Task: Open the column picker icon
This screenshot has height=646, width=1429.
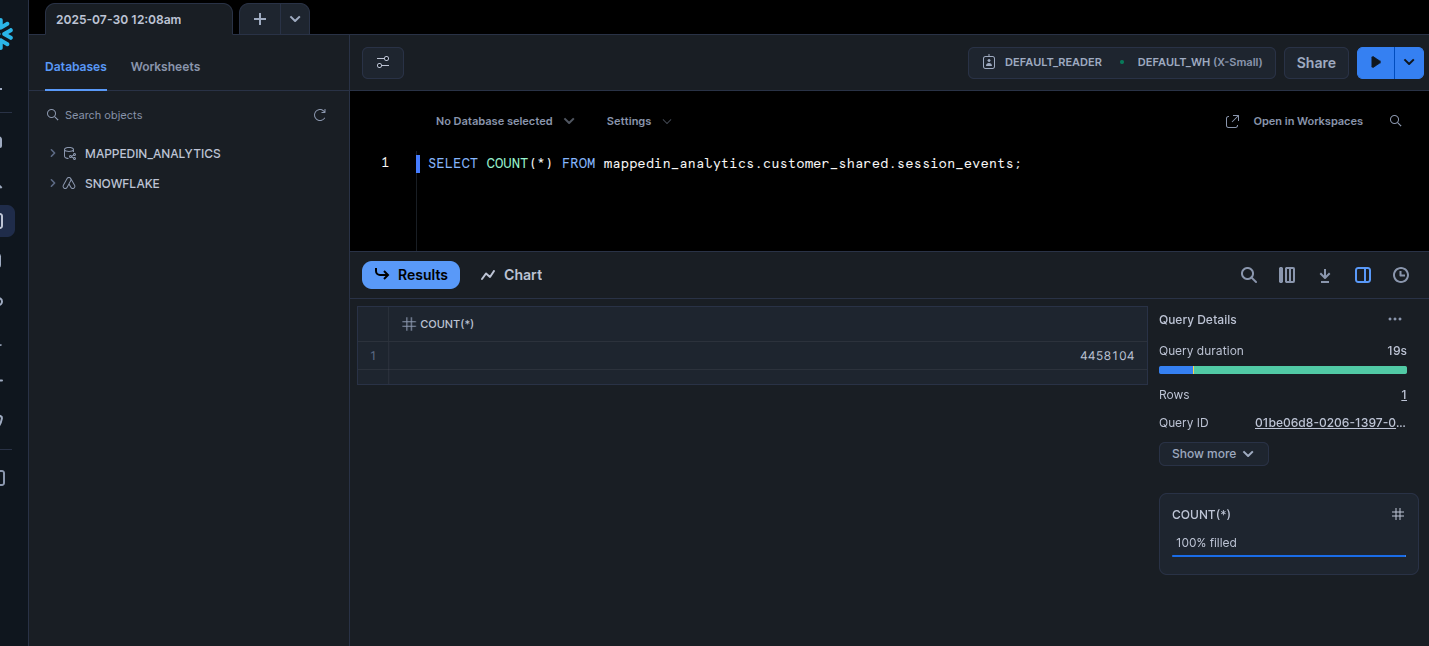Action: click(1287, 275)
